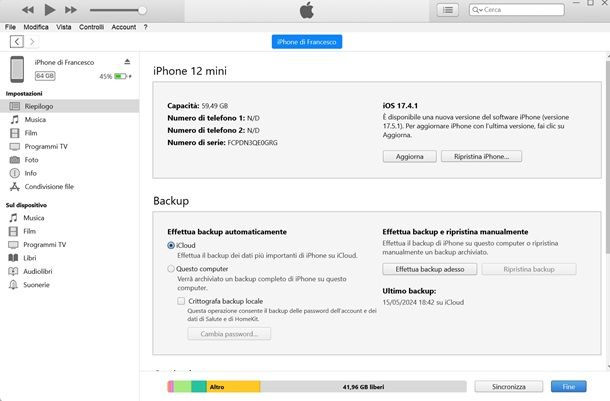Viewport: 610px width, 401px height.
Task: Click the Sincronizza button
Action: coord(508,387)
